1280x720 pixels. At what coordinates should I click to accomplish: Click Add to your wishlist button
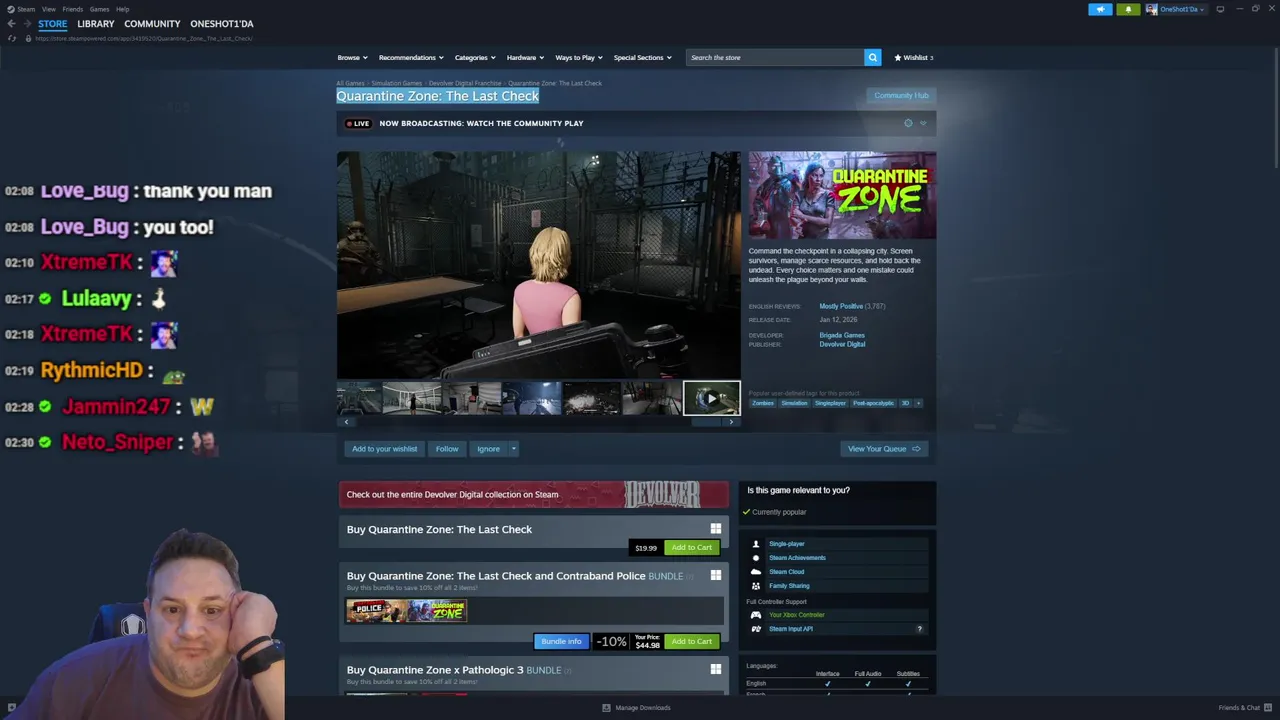384,449
